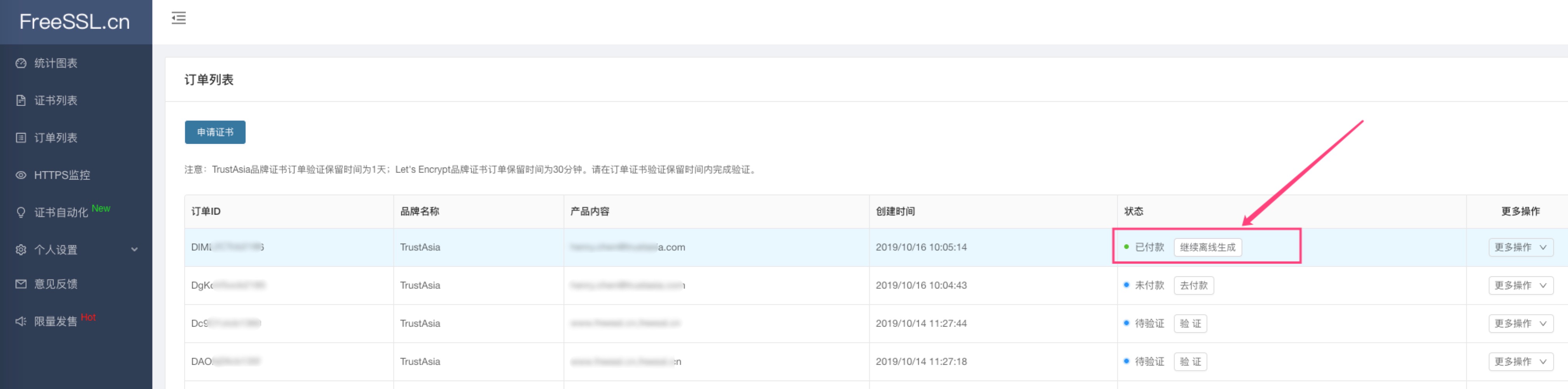Click the order ID starting with DgK
Viewport: 1568px width, 389px height.
pos(228,286)
